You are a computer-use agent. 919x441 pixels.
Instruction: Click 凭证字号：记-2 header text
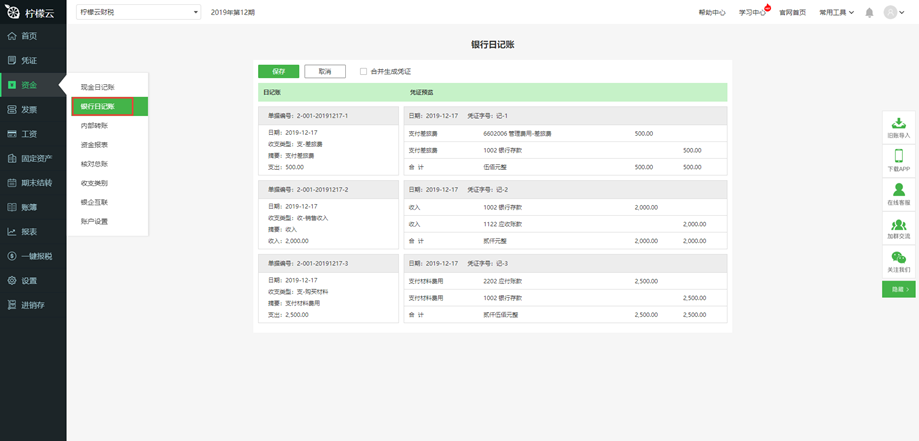(487, 189)
